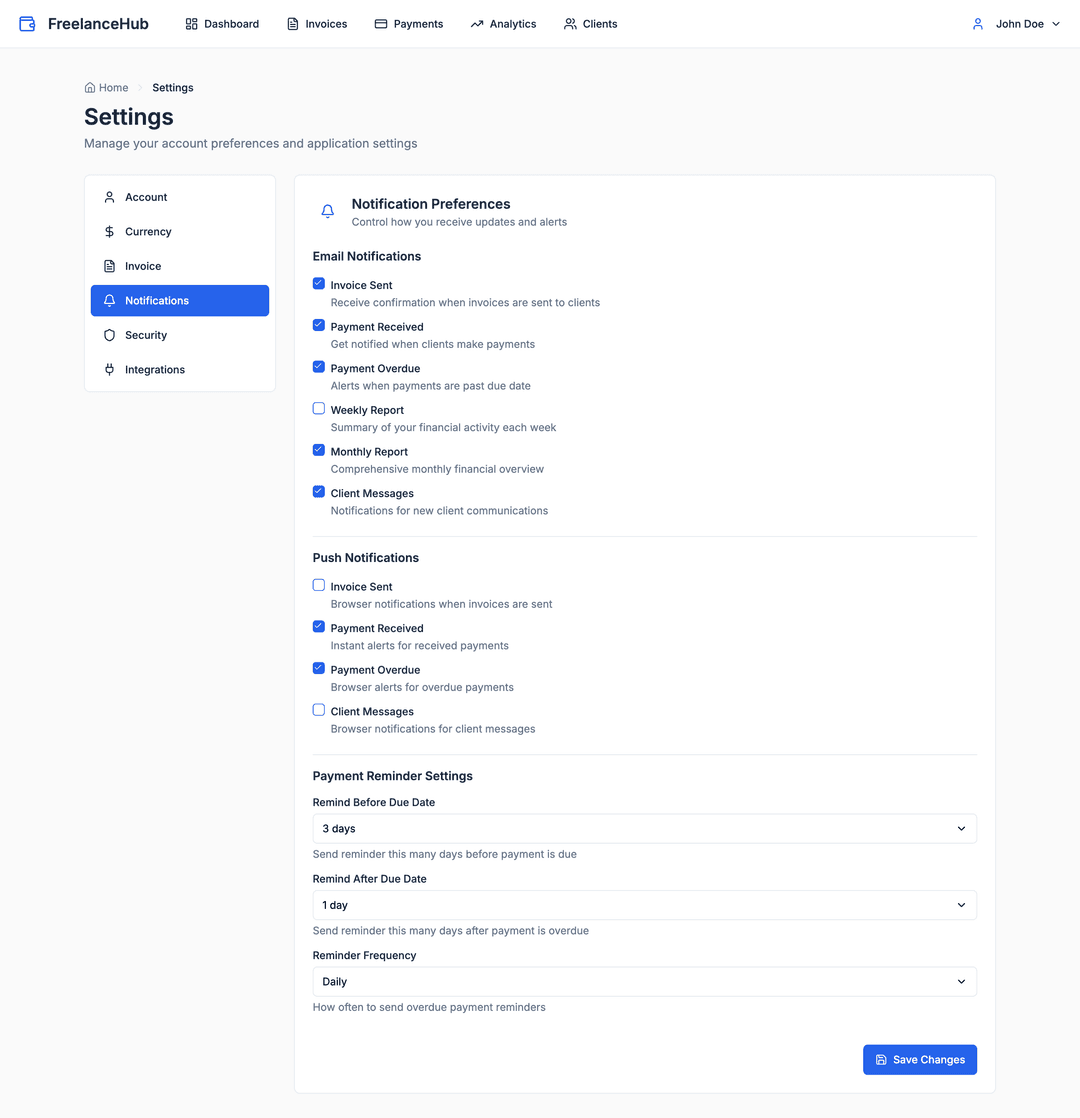Uncheck Payment Overdue push notifications
Image resolution: width=1080 pixels, height=1118 pixels.
tap(318, 667)
